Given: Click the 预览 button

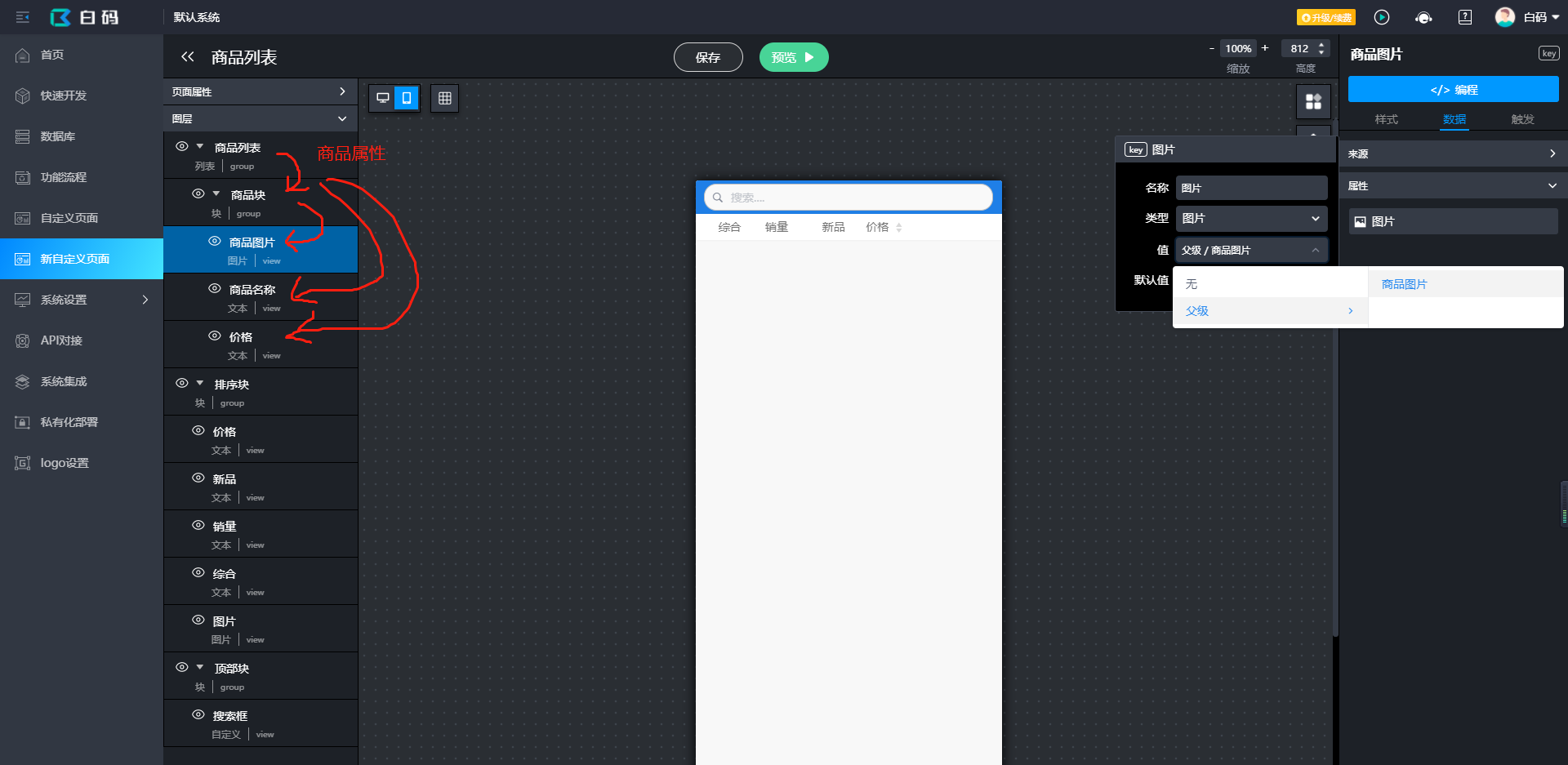Looking at the screenshot, I should 794,57.
